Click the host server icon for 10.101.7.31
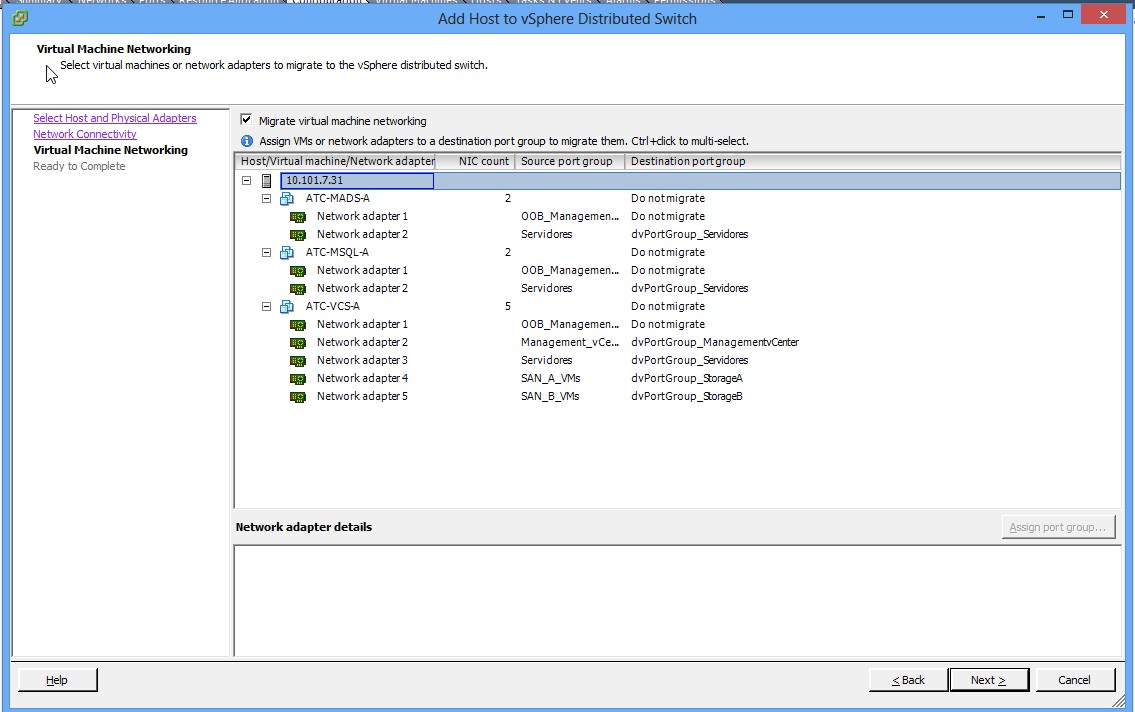Image resolution: width=1135 pixels, height=712 pixels. 267,181
